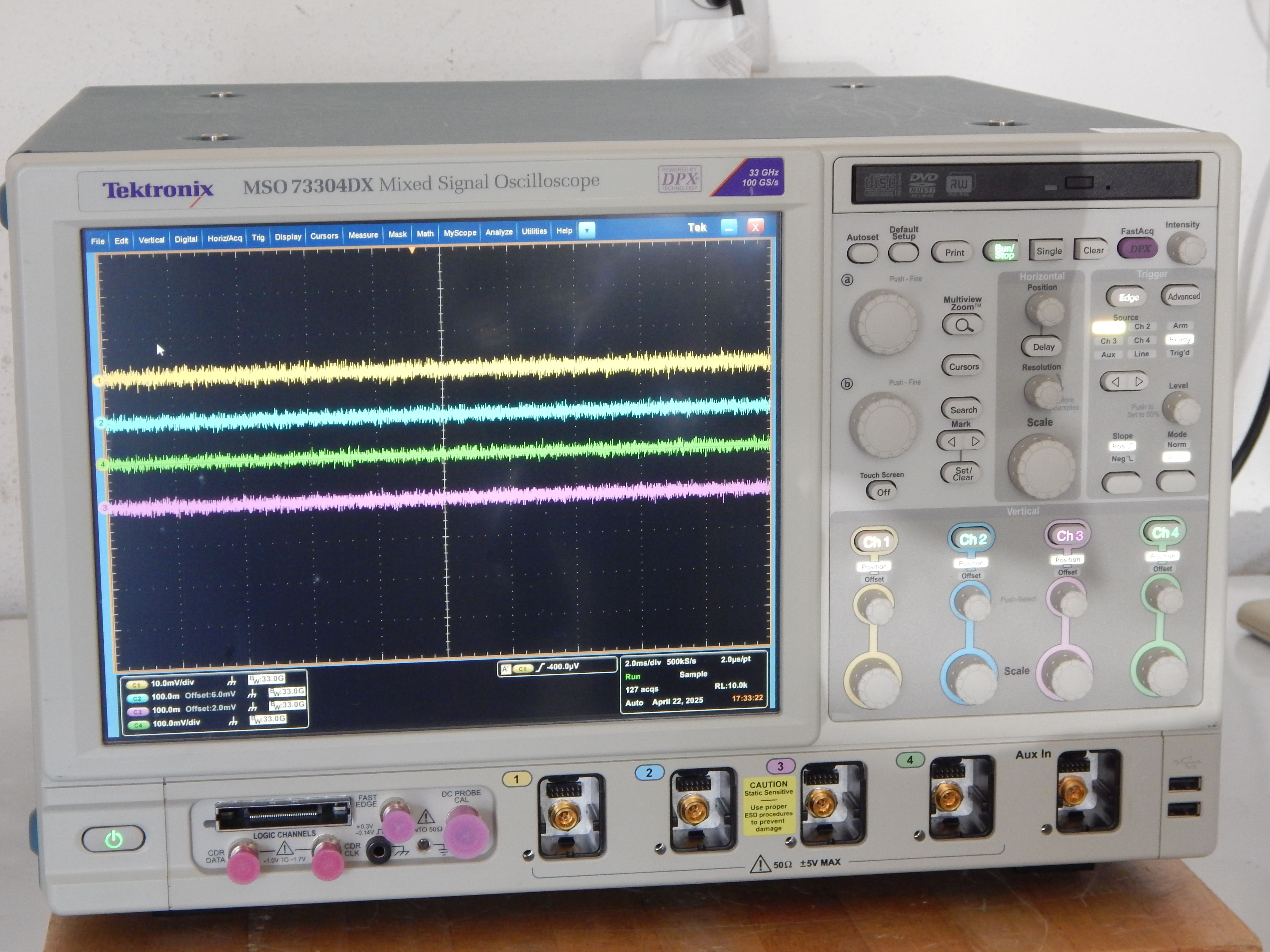Click the BW:33.0G bandwidth badge for channel C2
The image size is (1270, 952).
288,692
